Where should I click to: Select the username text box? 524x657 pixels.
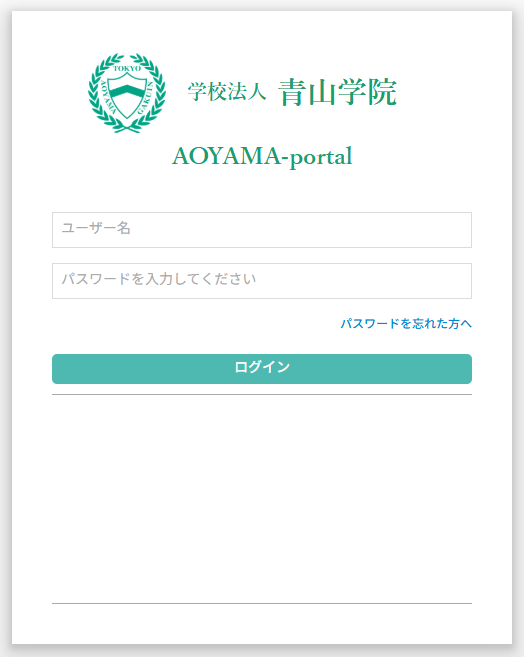(x=262, y=230)
